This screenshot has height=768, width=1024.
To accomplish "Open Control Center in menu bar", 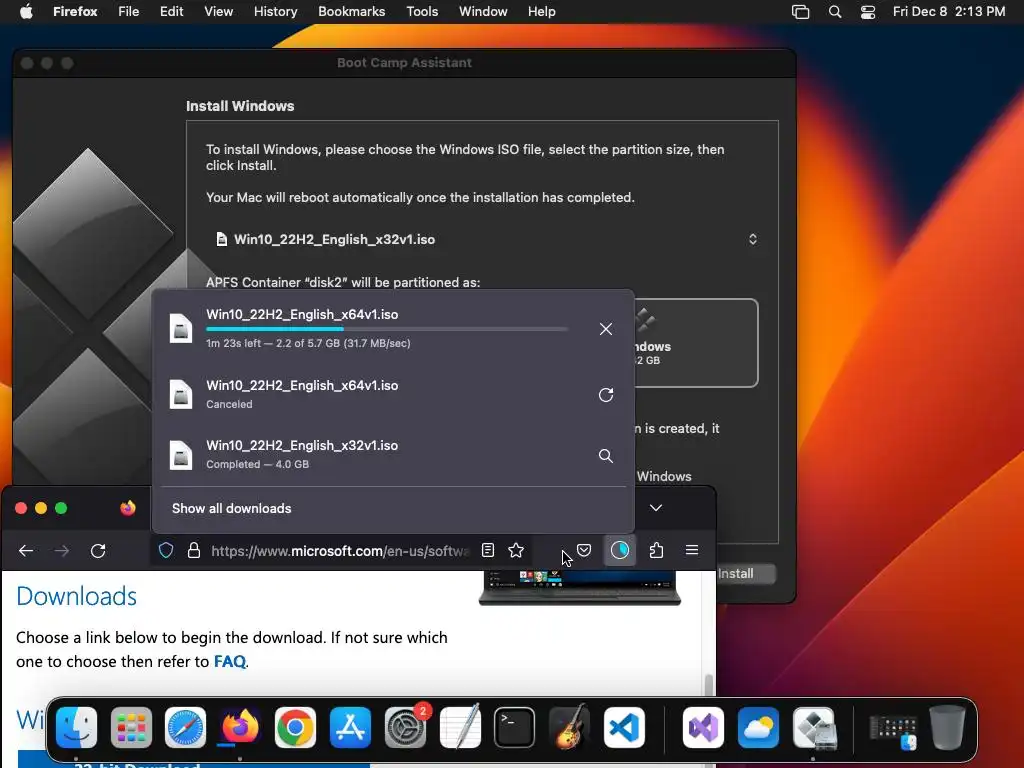I will pos(867,12).
